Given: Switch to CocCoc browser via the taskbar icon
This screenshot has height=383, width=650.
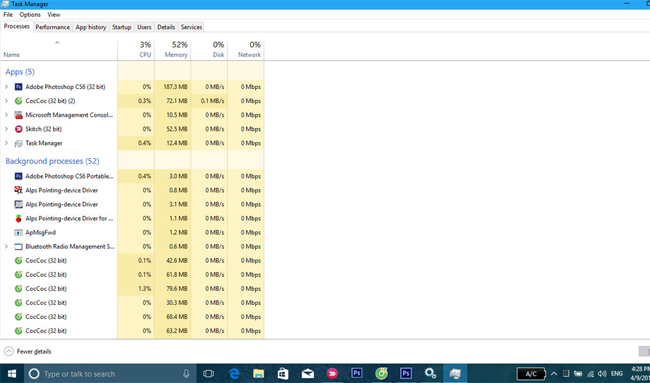Looking at the screenshot, I should [x=381, y=374].
